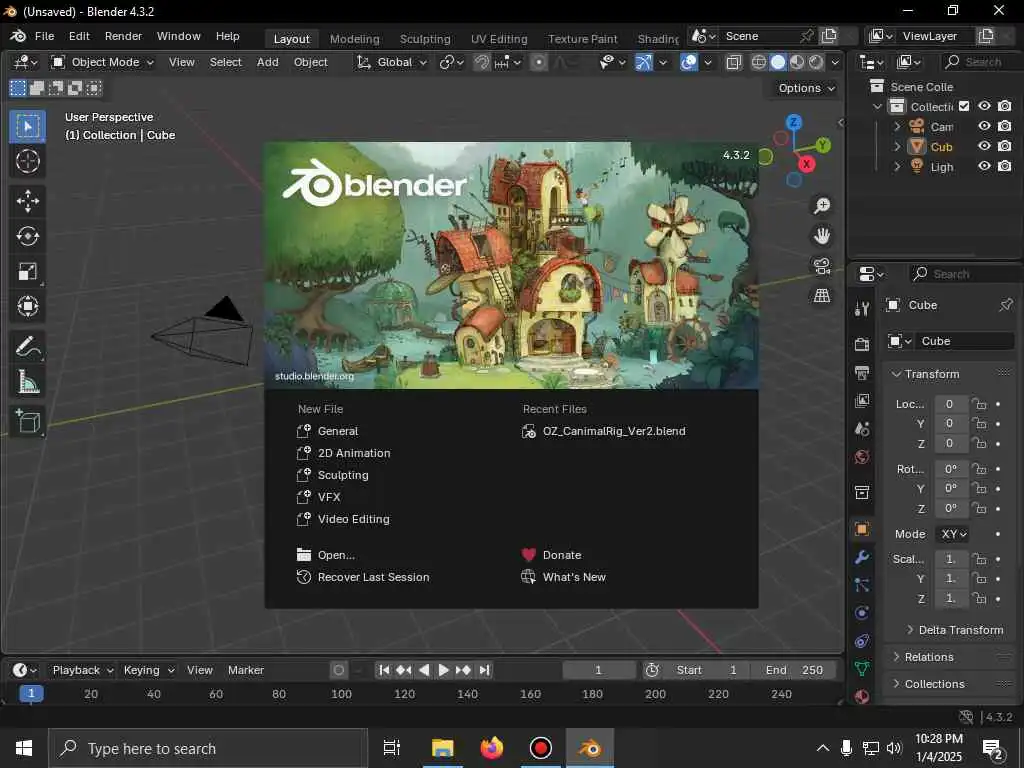Open the Physics properties tab
Screen dimensions: 1024x768
pyautogui.click(x=862, y=613)
